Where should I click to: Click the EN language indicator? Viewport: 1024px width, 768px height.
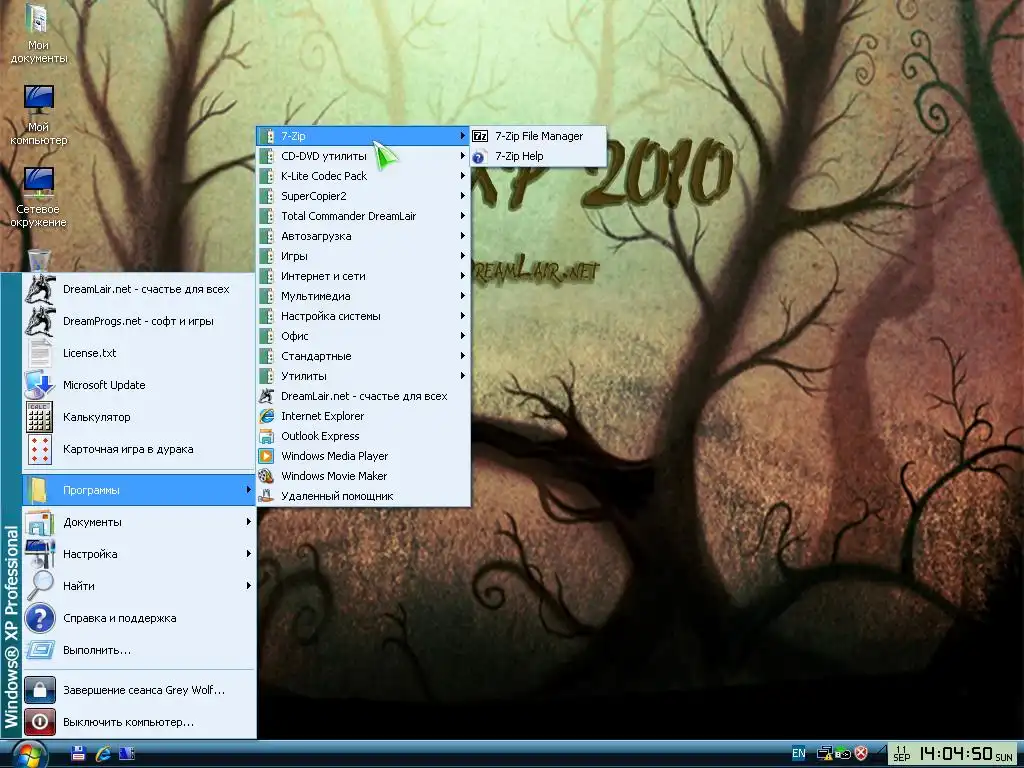coord(799,754)
